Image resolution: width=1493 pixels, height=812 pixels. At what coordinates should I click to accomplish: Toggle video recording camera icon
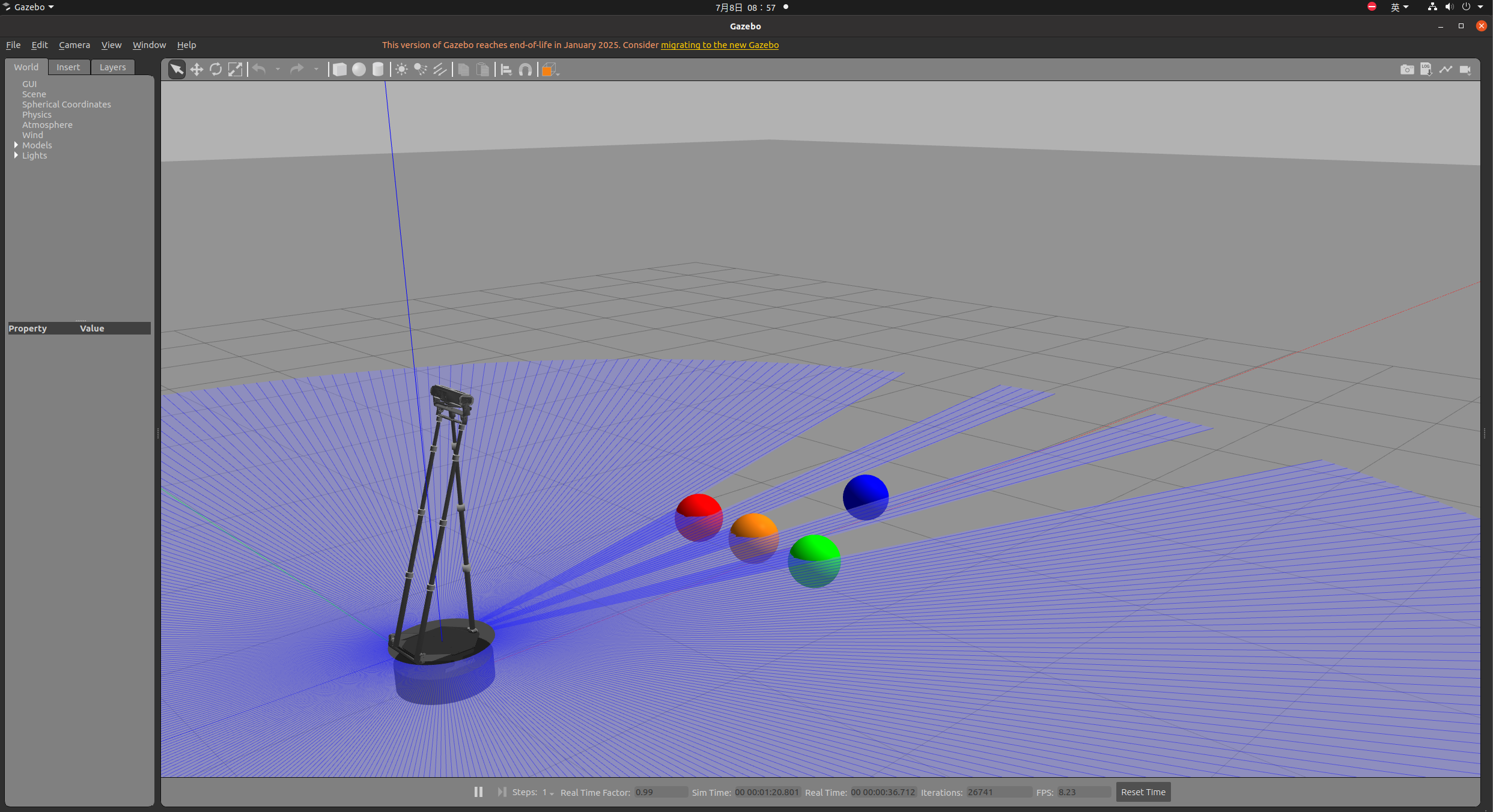click(1465, 70)
